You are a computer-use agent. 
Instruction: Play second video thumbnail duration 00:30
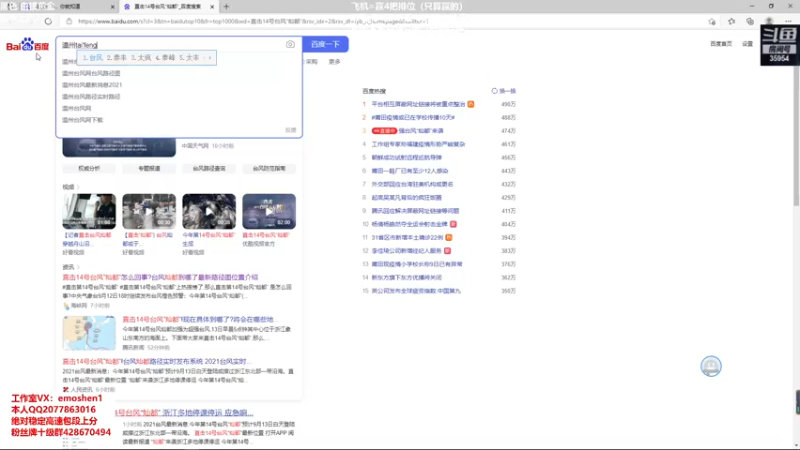149,211
